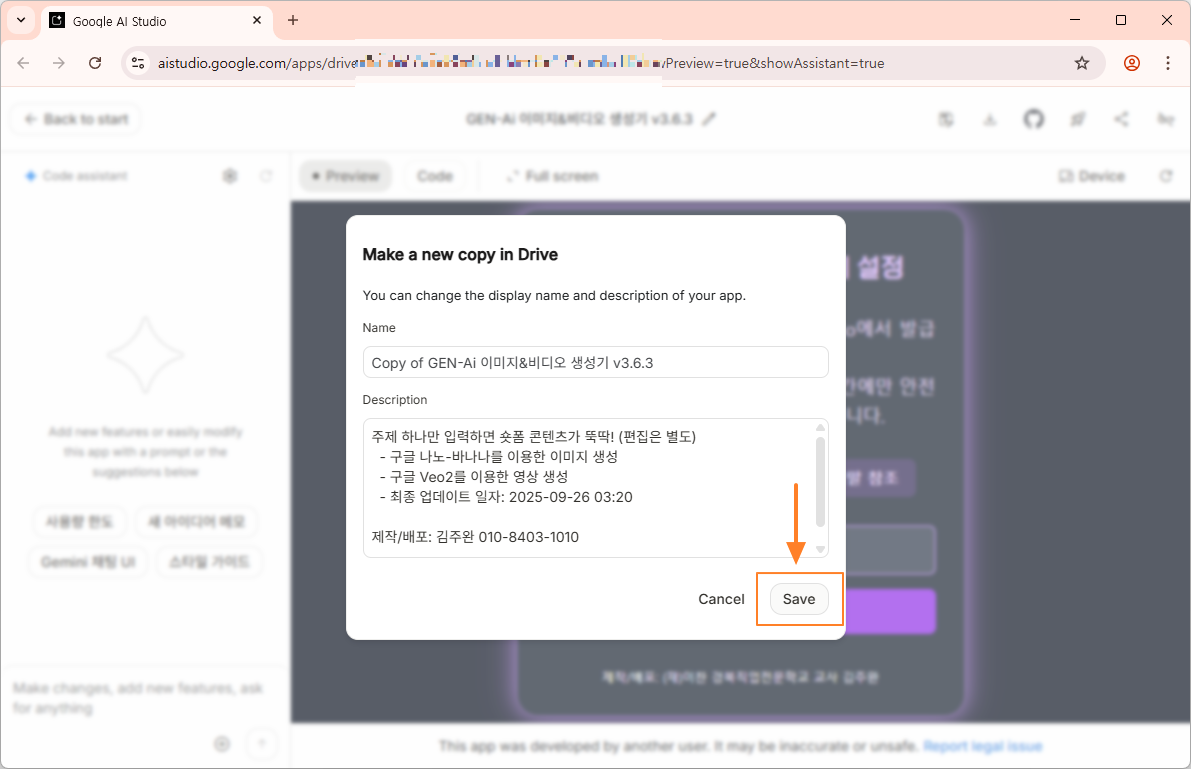Screen dimensions: 1191x769
Task: Edit app title with pencil icon
Action: (709, 119)
